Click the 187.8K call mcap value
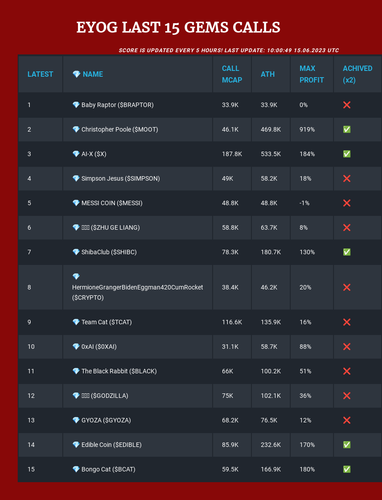The image size is (382, 500). [x=232, y=154]
